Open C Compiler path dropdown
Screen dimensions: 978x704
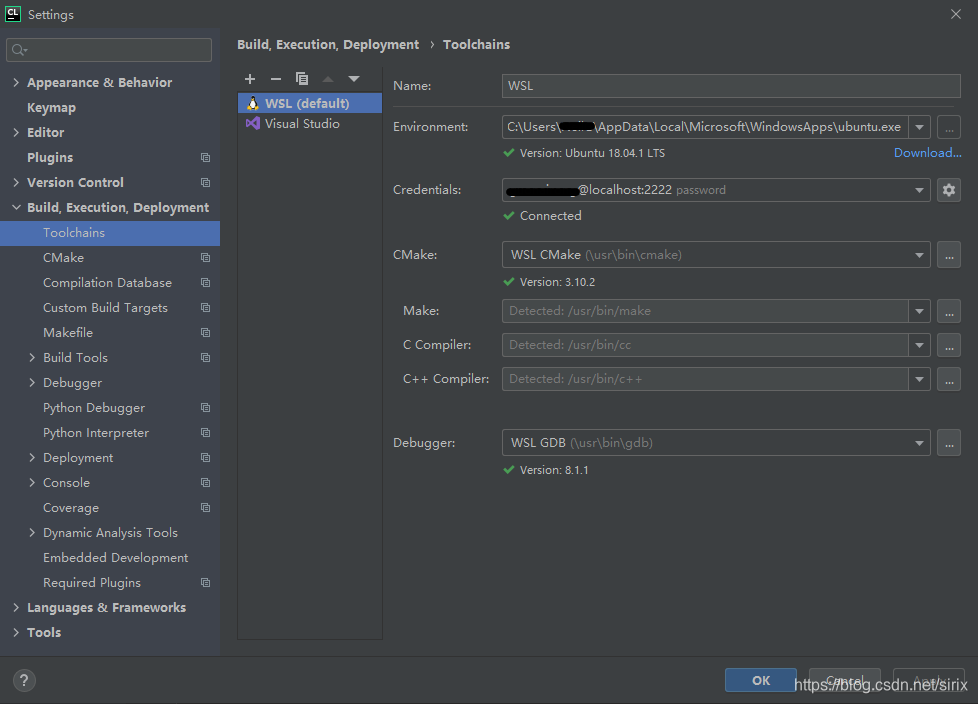pyautogui.click(x=919, y=345)
